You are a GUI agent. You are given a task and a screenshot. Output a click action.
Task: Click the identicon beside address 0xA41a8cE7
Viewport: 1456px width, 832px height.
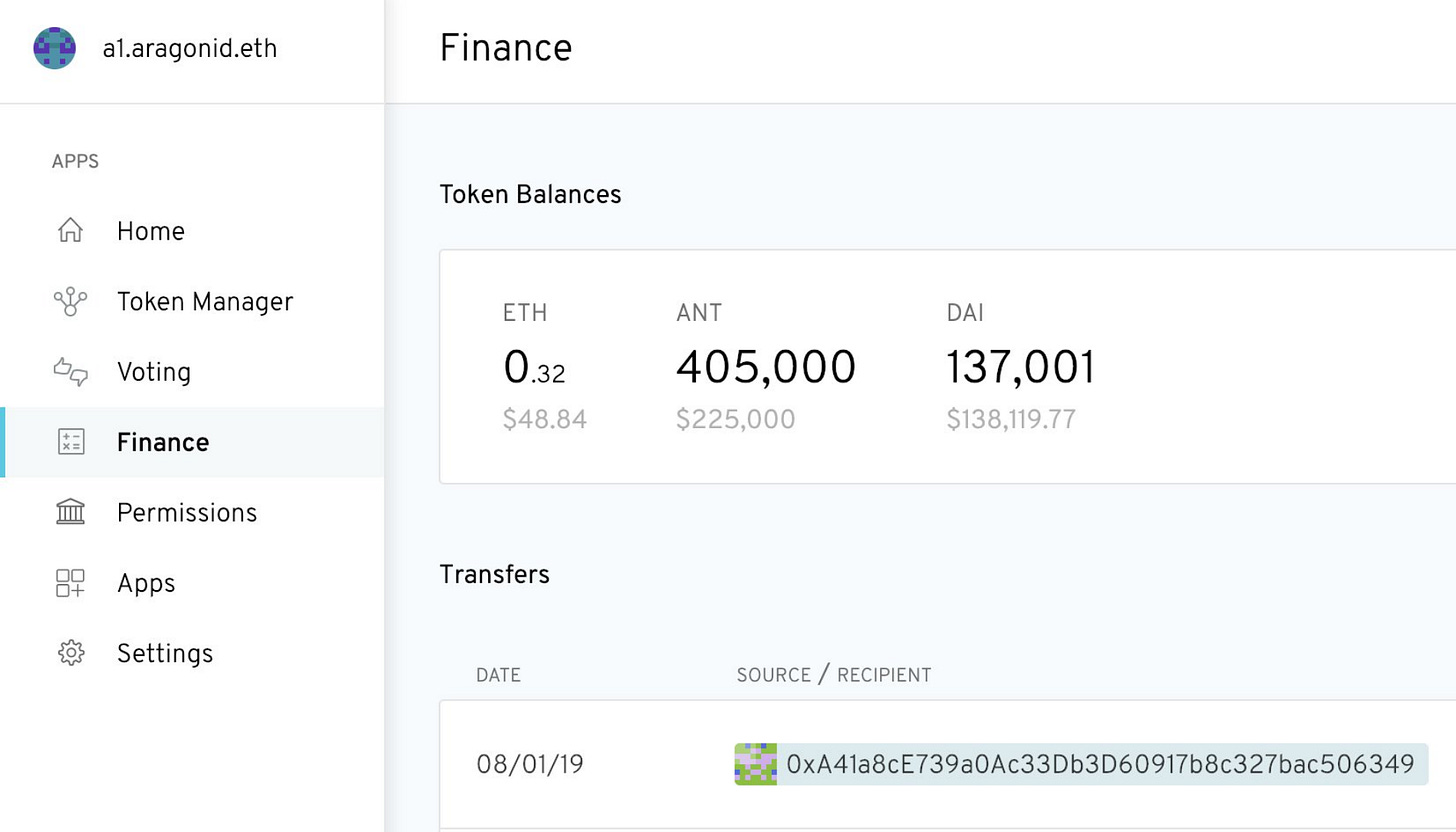click(x=756, y=764)
